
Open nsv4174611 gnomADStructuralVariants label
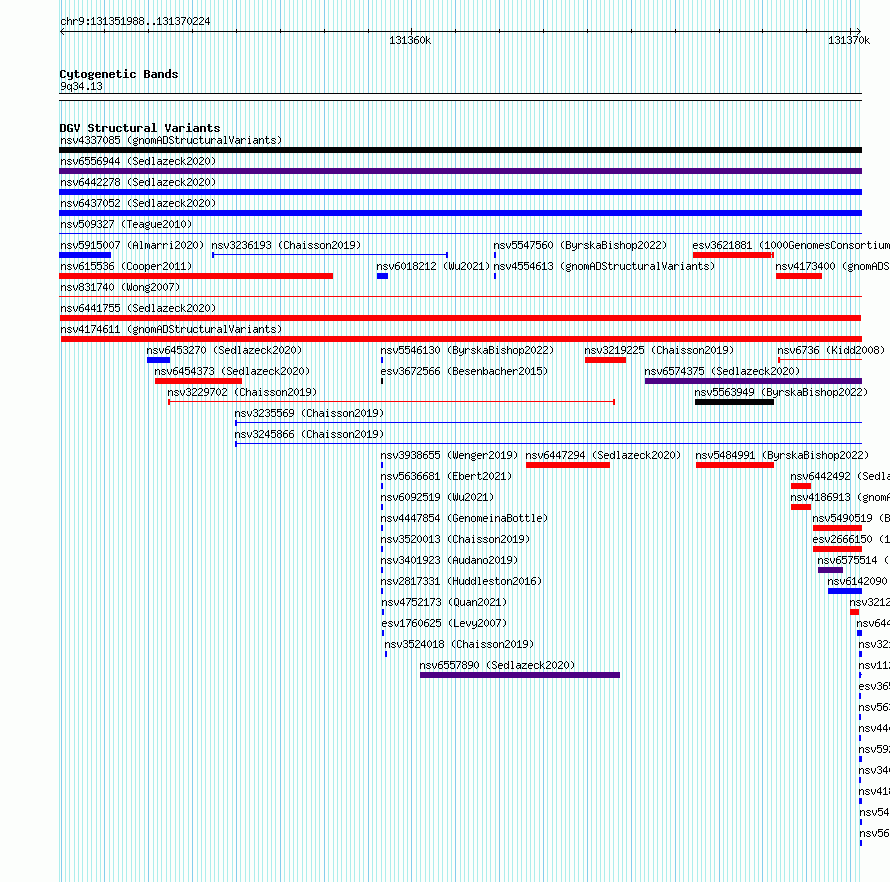pos(171,329)
